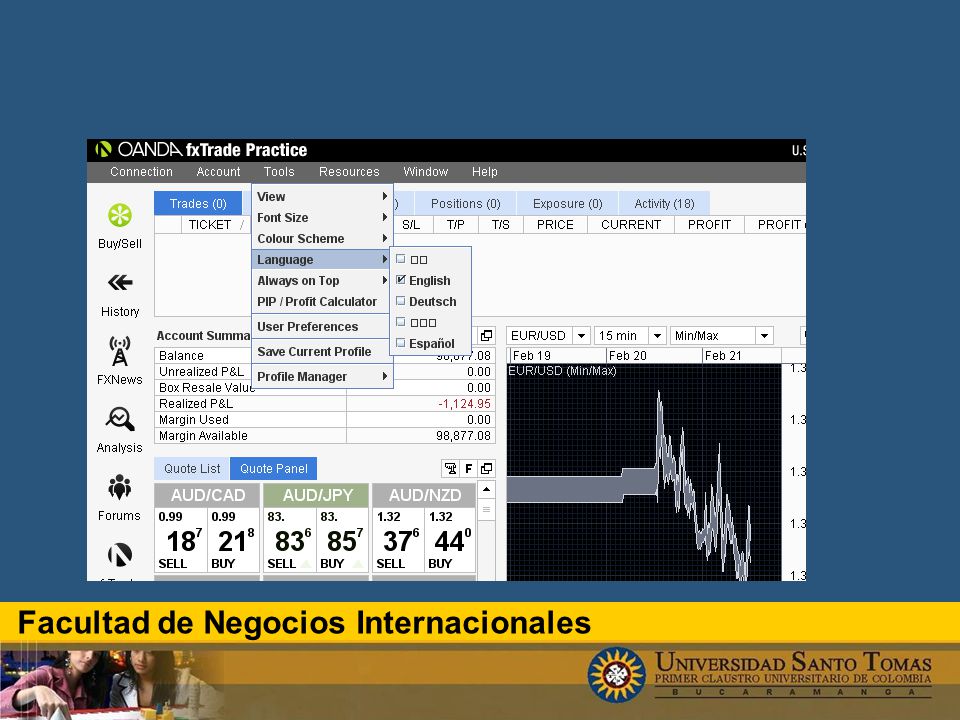Viewport: 960px width, 720px height.
Task: Open the Min/Max chart type dropdown
Action: pos(765,336)
